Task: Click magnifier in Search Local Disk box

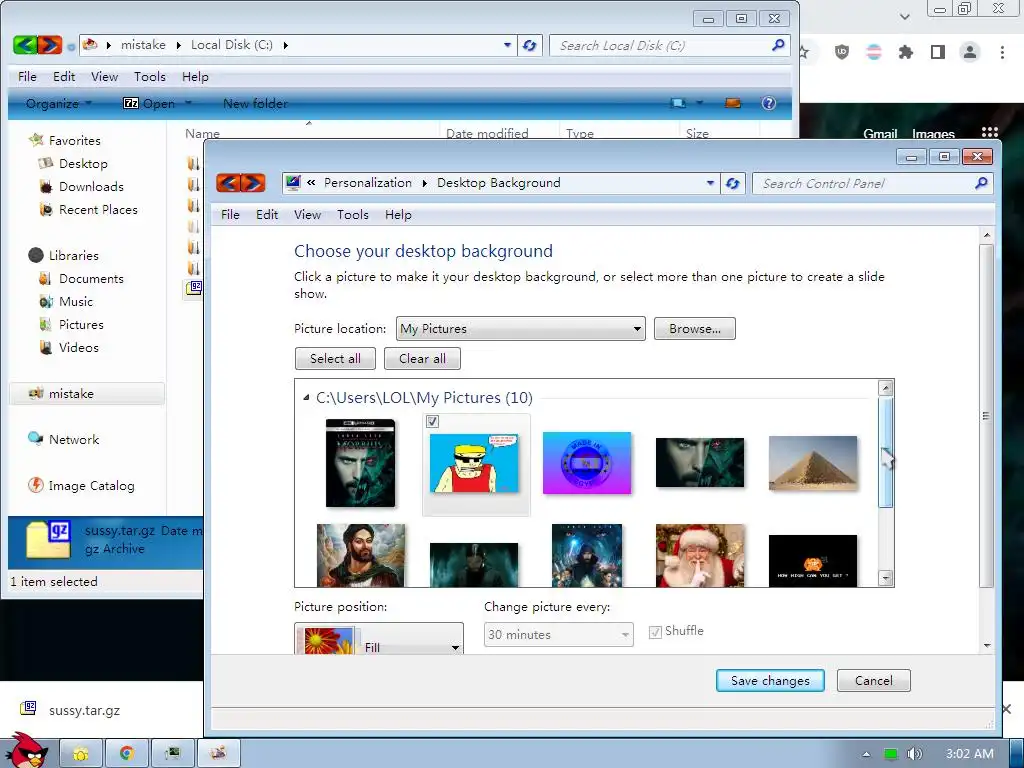Action: click(x=778, y=45)
